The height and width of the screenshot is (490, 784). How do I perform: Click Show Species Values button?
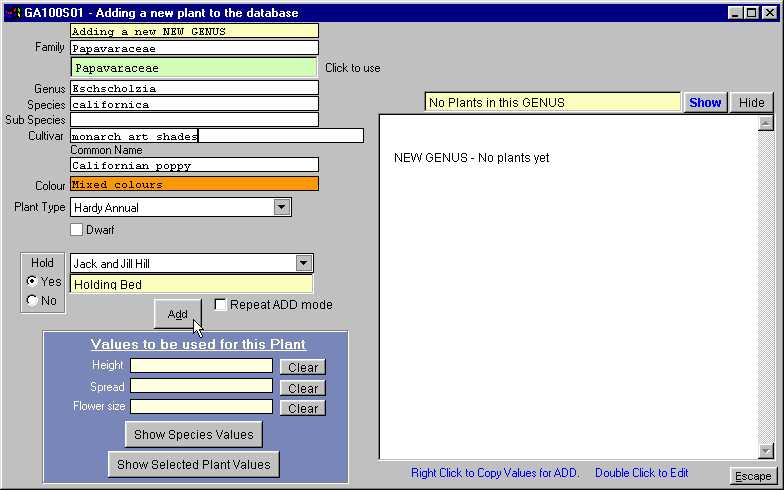194,435
